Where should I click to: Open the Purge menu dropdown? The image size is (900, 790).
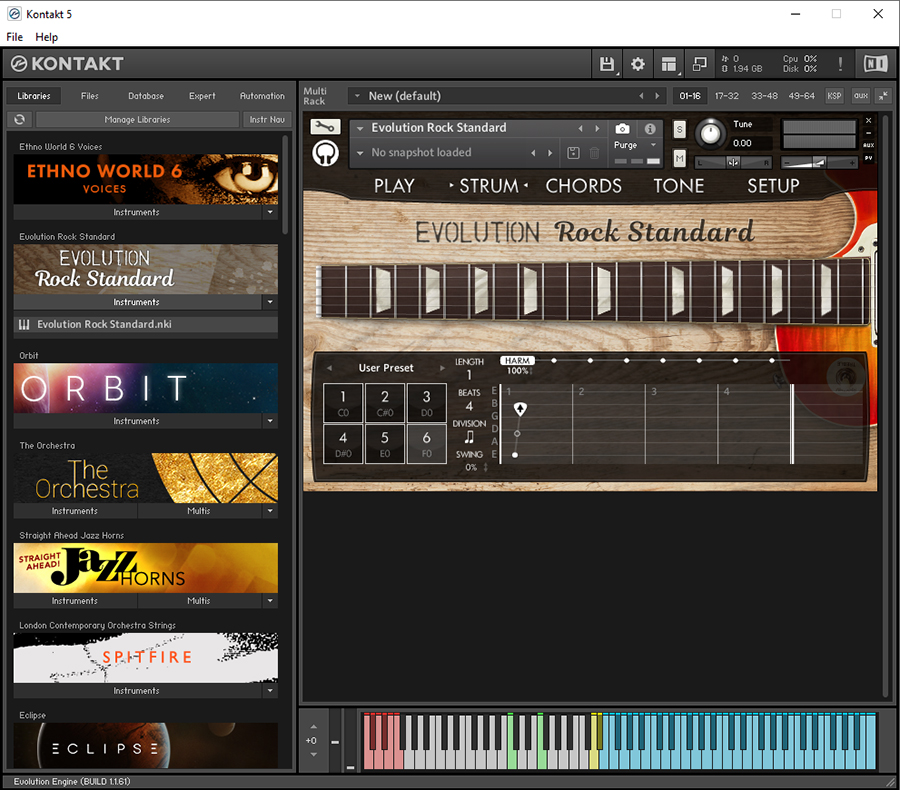click(x=653, y=145)
